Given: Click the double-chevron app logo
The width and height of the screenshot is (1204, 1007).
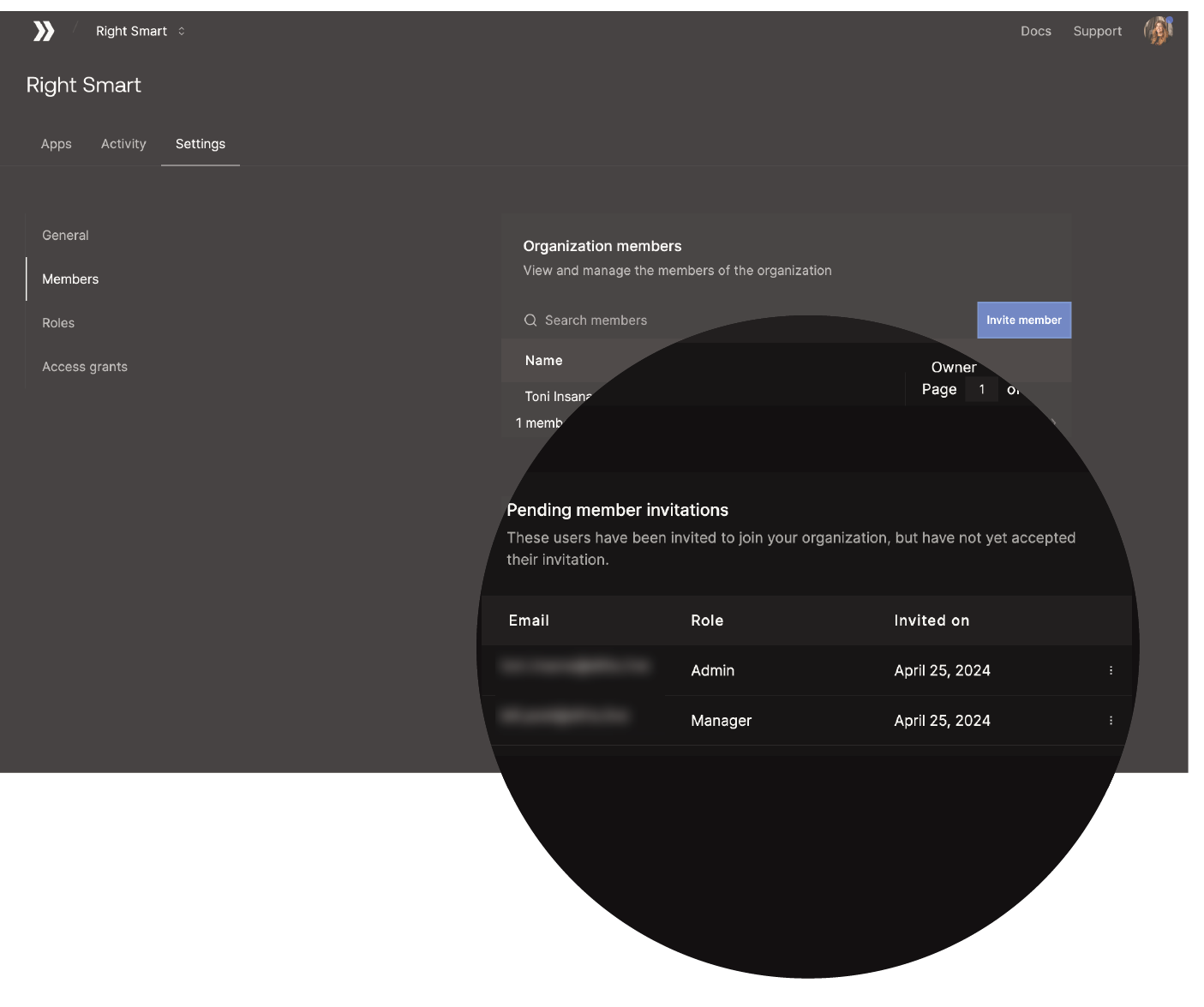Looking at the screenshot, I should pyautogui.click(x=44, y=31).
